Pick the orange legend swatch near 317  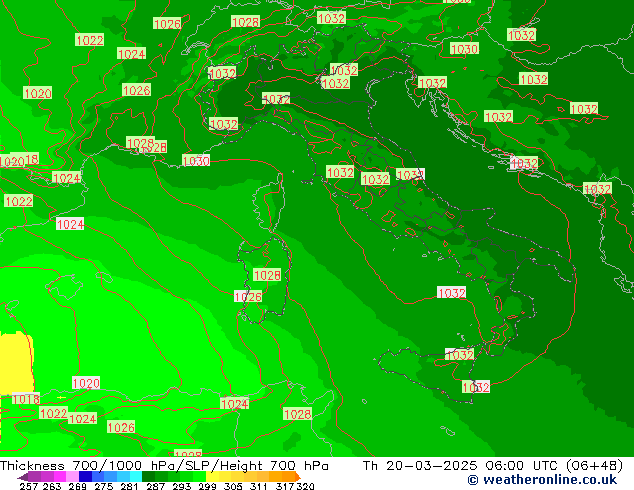point(283,477)
